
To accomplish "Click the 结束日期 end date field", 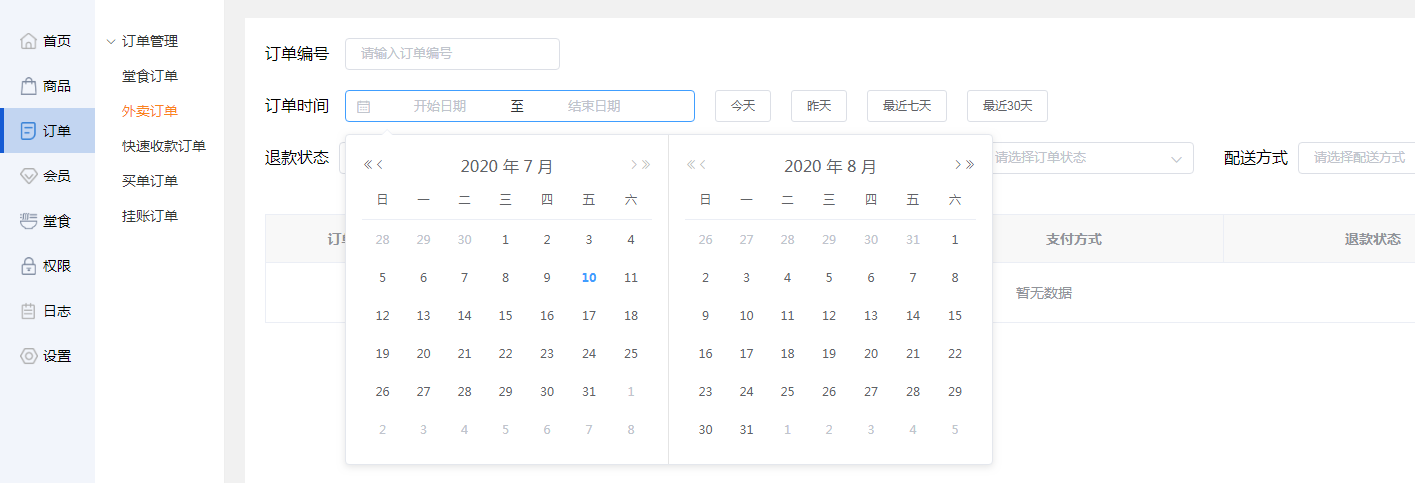I will click(x=594, y=106).
